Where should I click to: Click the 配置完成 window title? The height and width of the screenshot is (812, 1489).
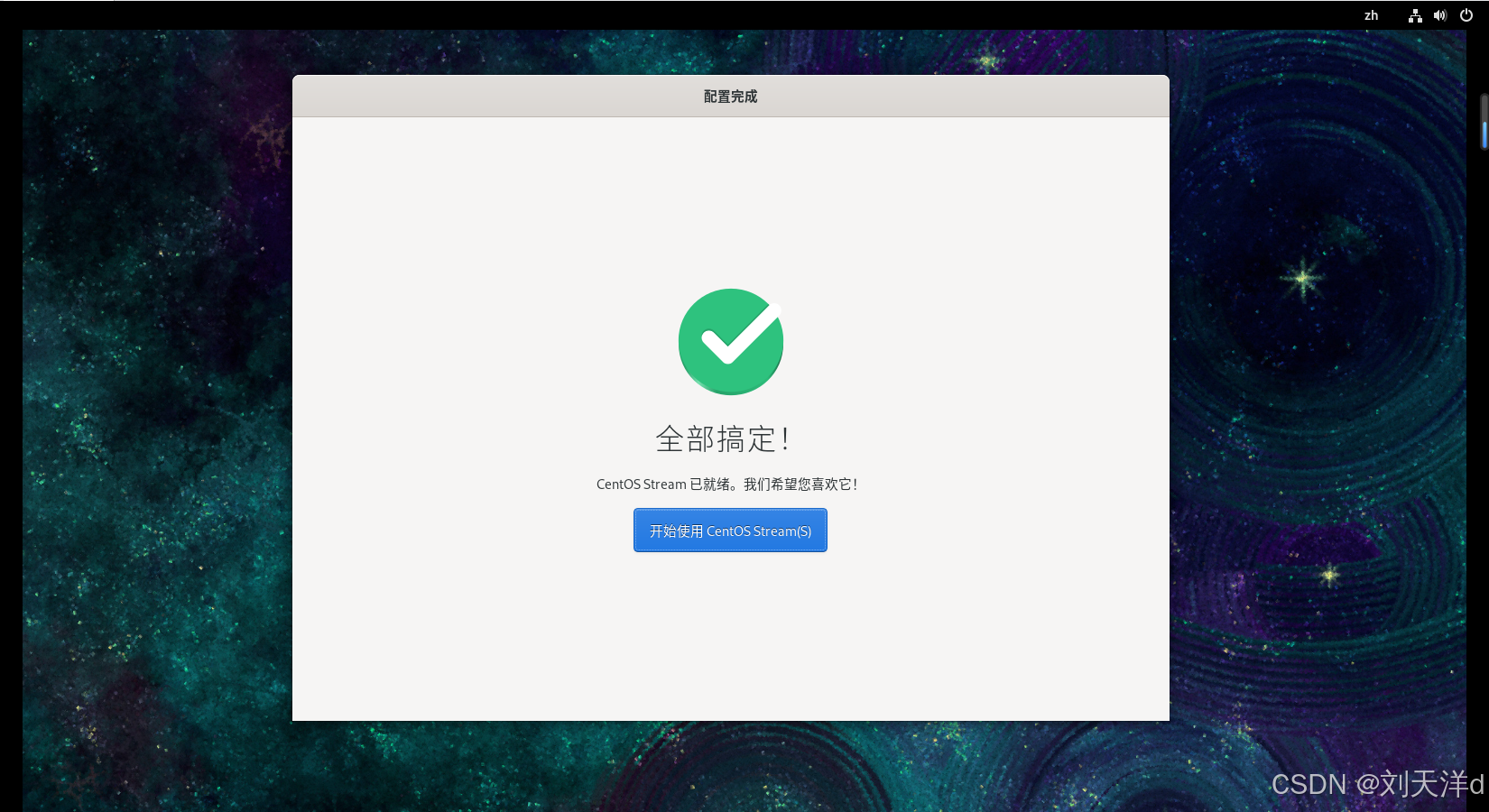point(731,97)
